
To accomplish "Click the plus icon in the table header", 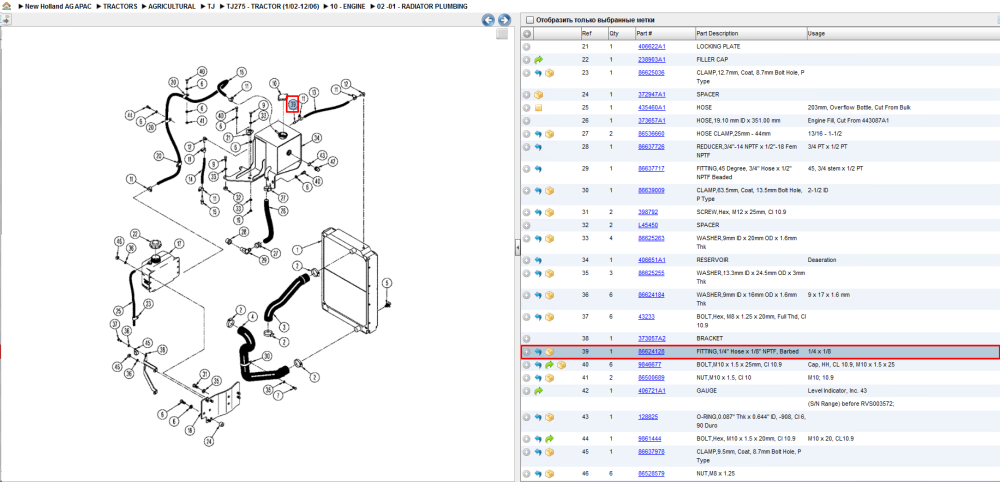I will point(527,34).
